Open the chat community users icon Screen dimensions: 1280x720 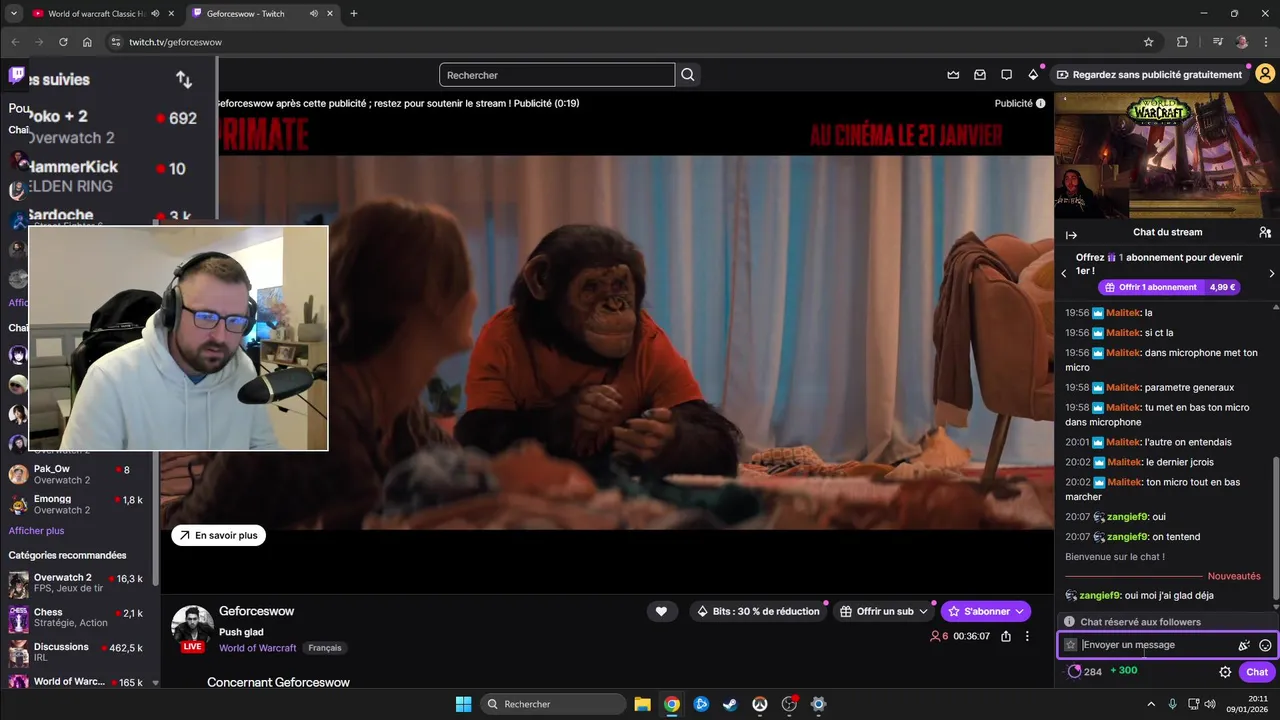click(1265, 232)
